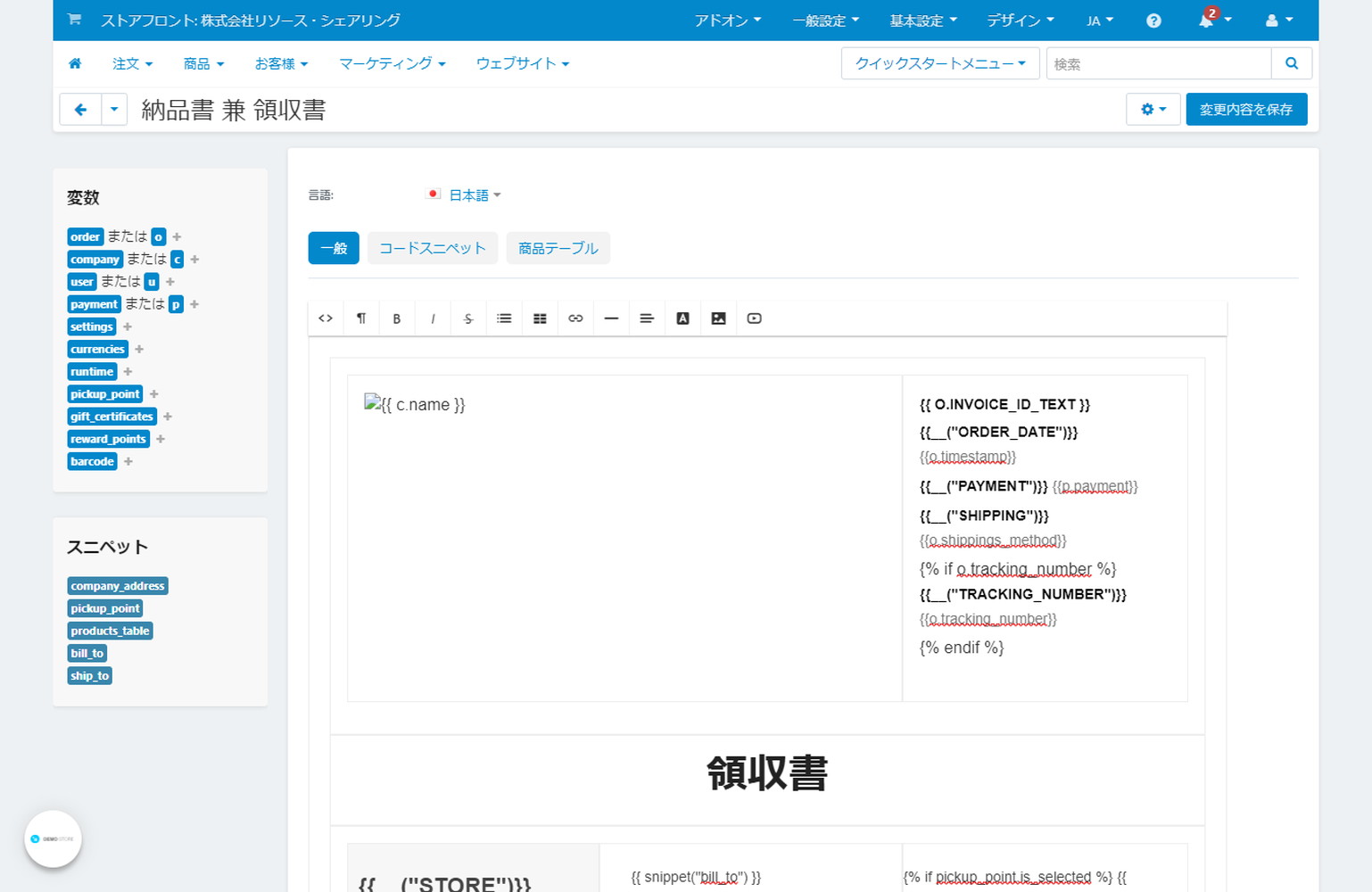Switch to the 一般 tab

point(334,248)
